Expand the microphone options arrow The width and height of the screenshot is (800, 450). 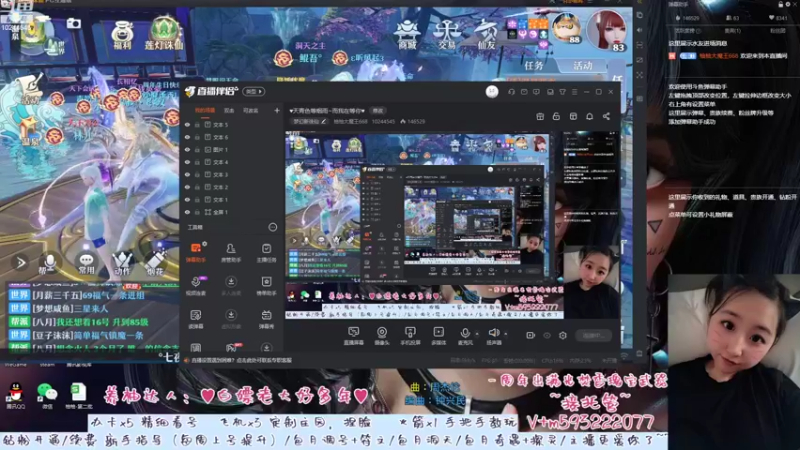click(x=477, y=334)
